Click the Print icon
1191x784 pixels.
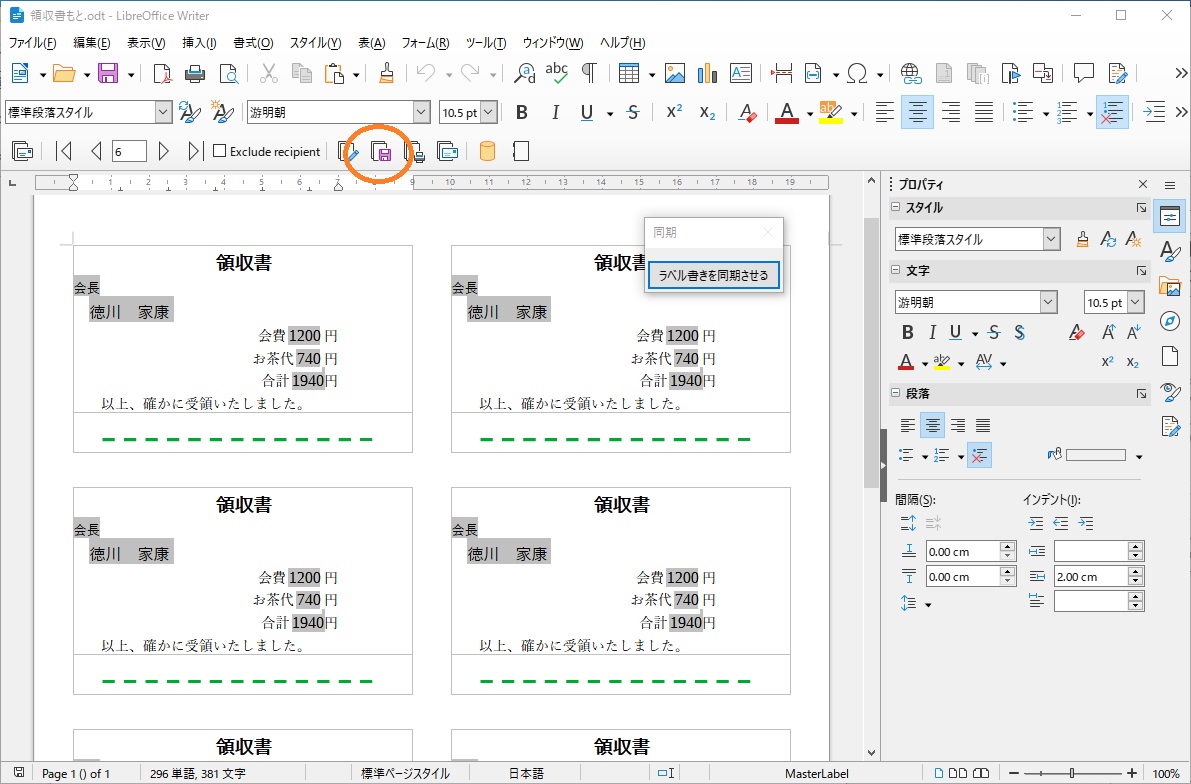[x=195, y=74]
